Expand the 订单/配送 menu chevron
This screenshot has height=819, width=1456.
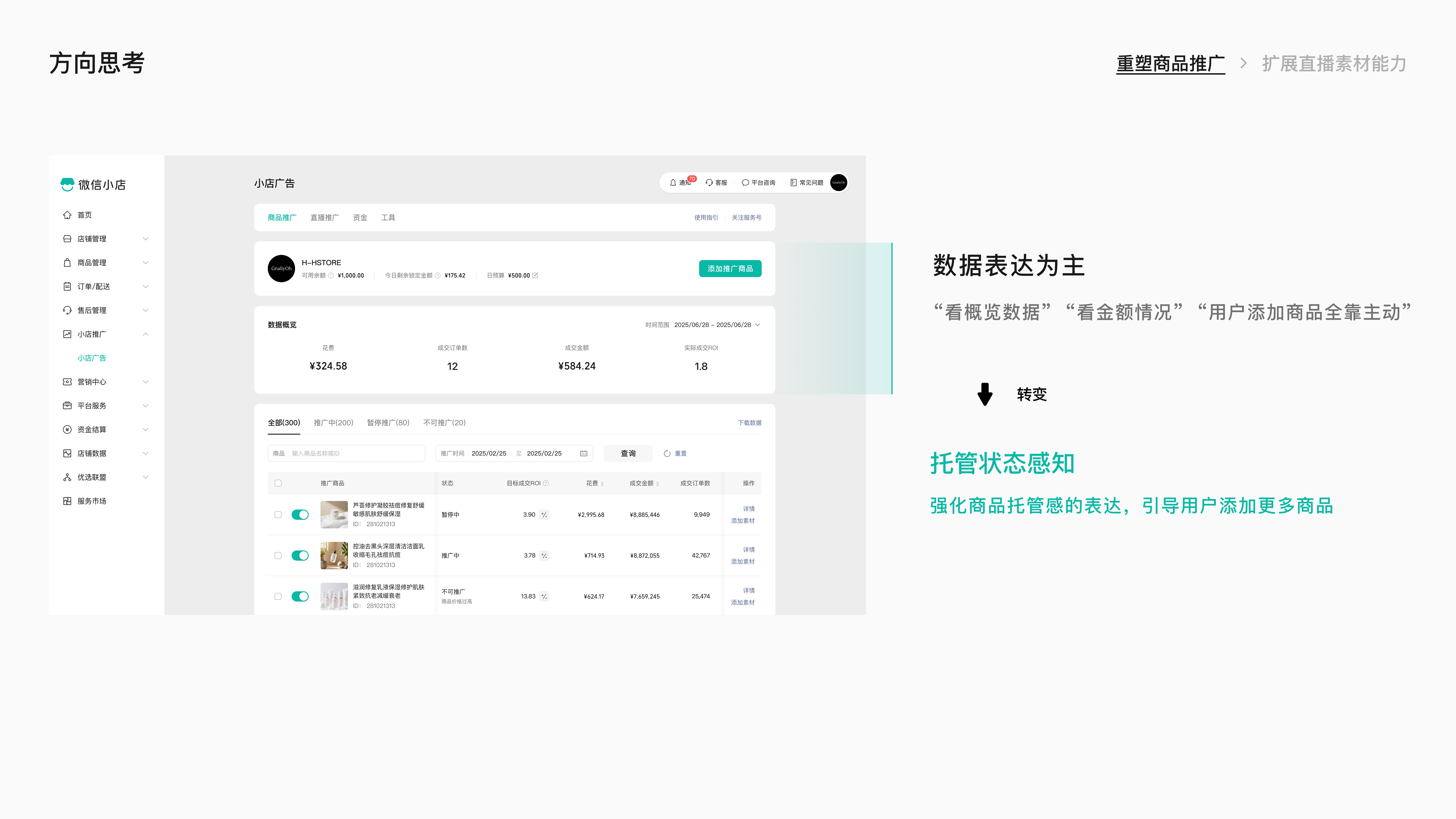click(x=145, y=287)
